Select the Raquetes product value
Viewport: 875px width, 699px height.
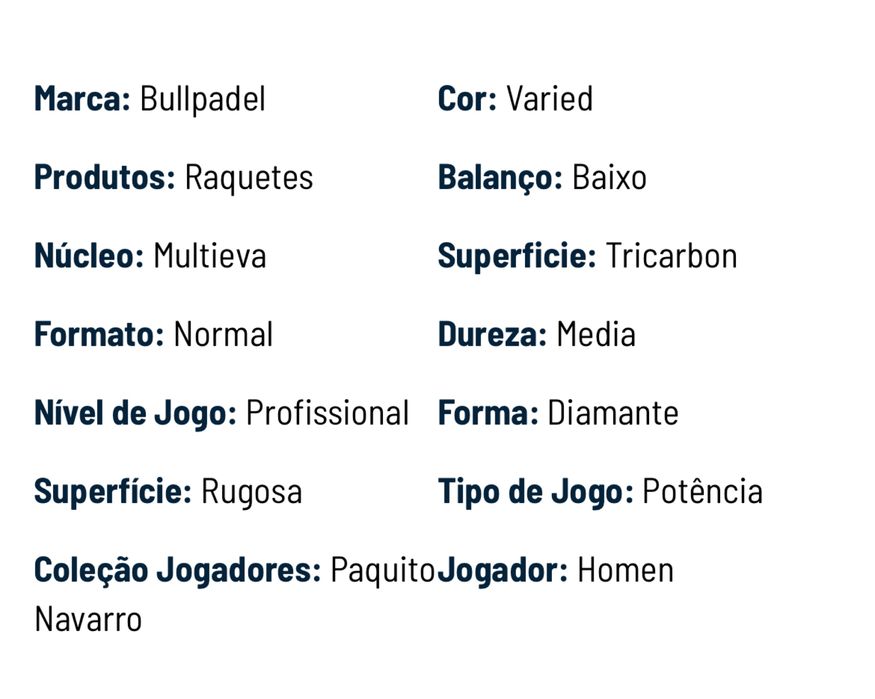click(x=249, y=178)
